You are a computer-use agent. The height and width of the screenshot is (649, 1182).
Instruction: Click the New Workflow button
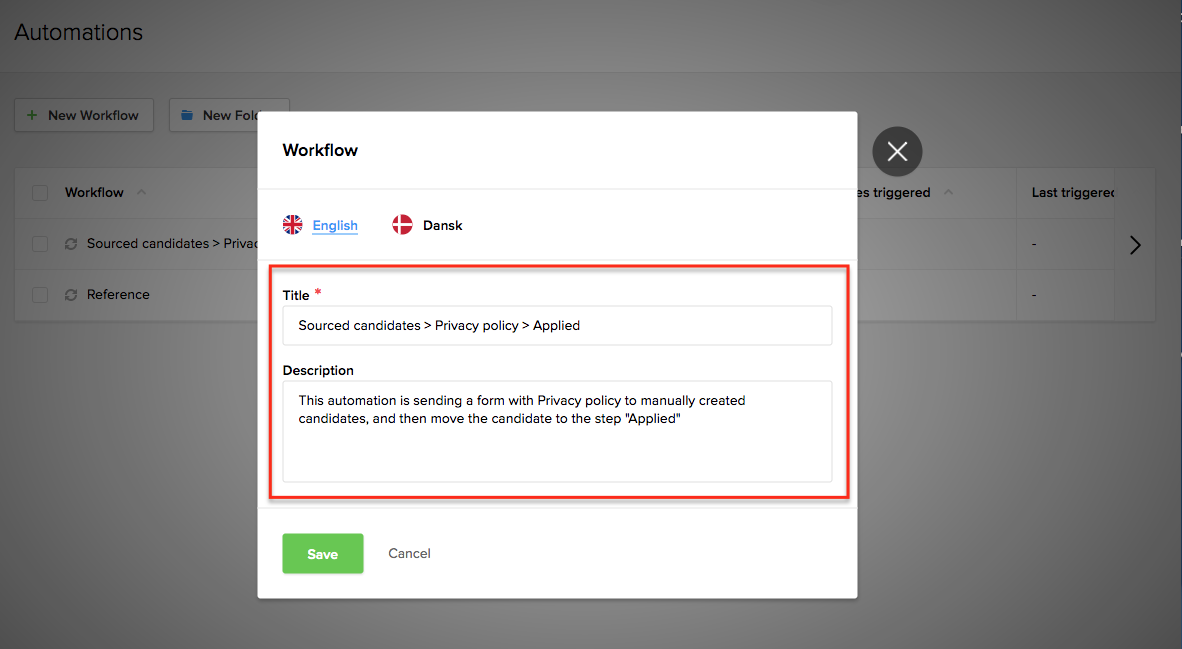(x=84, y=115)
